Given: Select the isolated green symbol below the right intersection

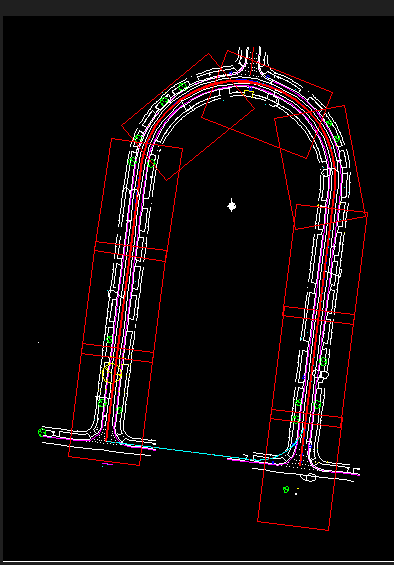Looking at the screenshot, I should click(286, 489).
